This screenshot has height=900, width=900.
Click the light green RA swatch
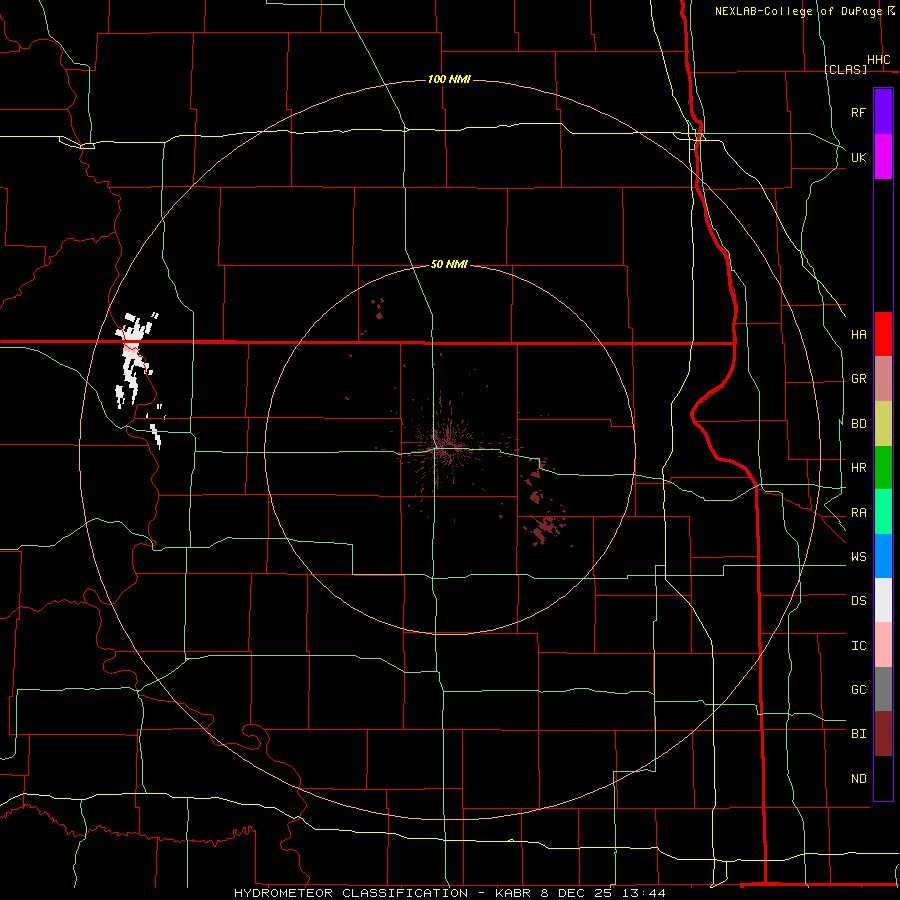883,512
